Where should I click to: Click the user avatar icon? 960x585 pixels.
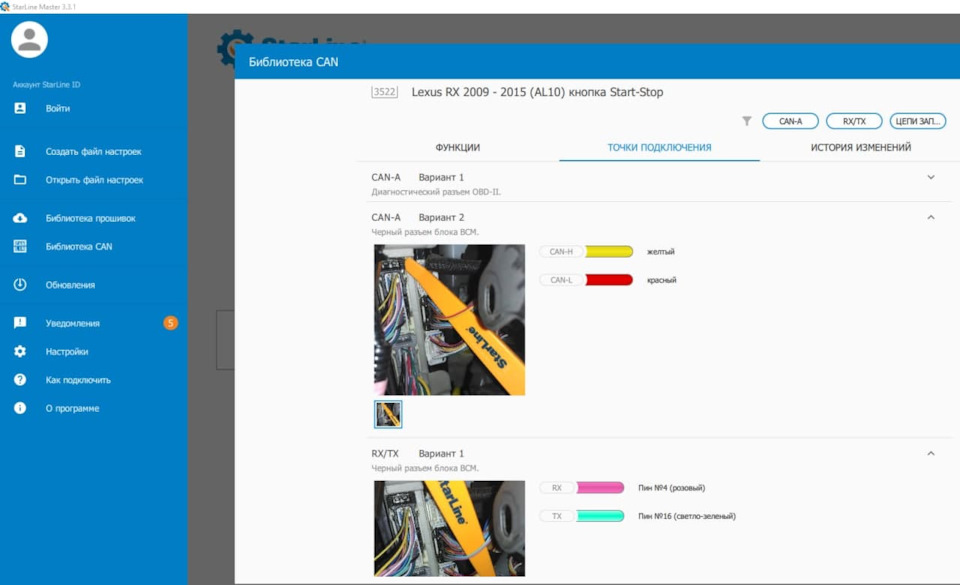29,40
